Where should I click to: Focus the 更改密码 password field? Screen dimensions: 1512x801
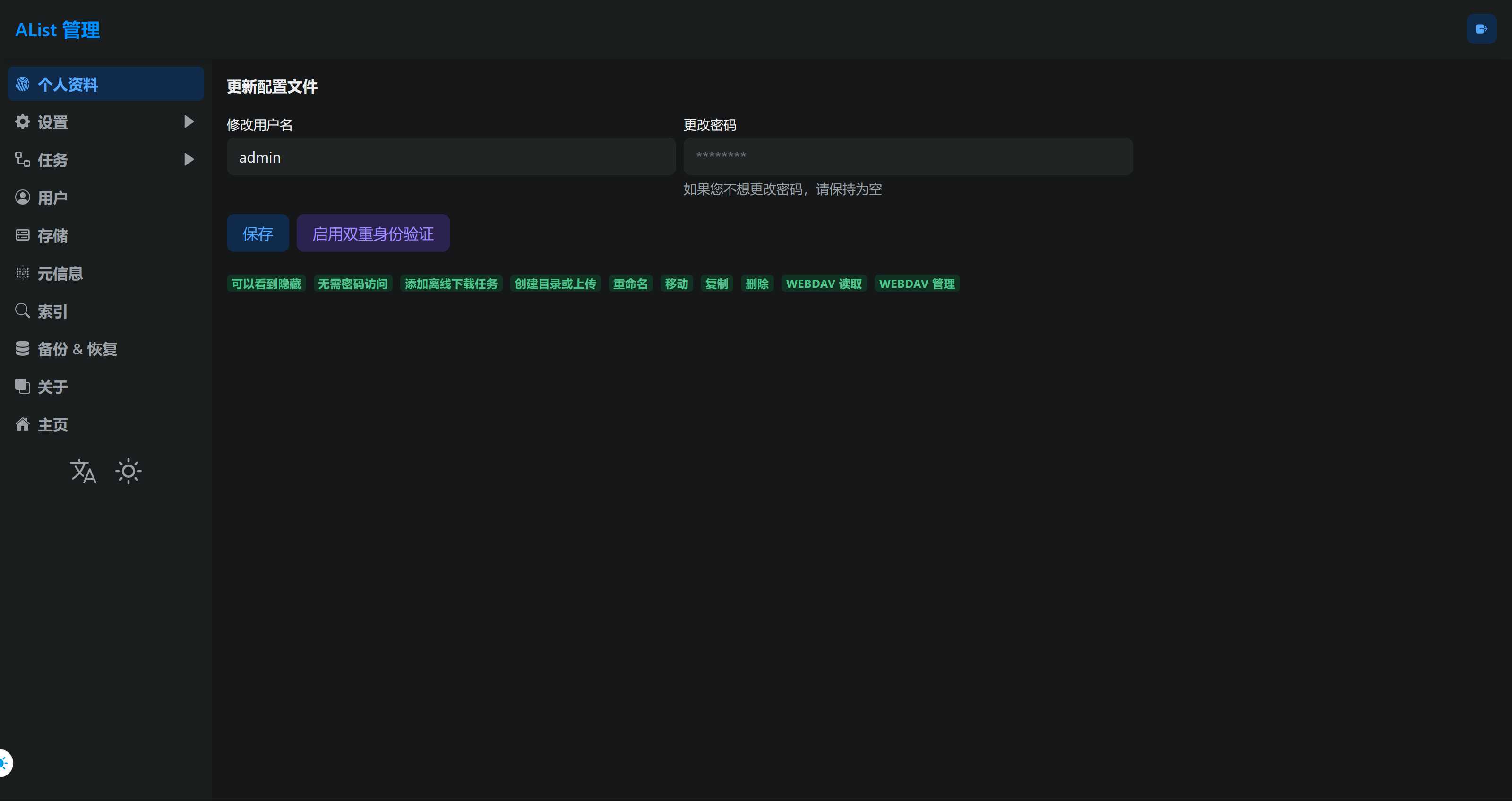pos(907,157)
